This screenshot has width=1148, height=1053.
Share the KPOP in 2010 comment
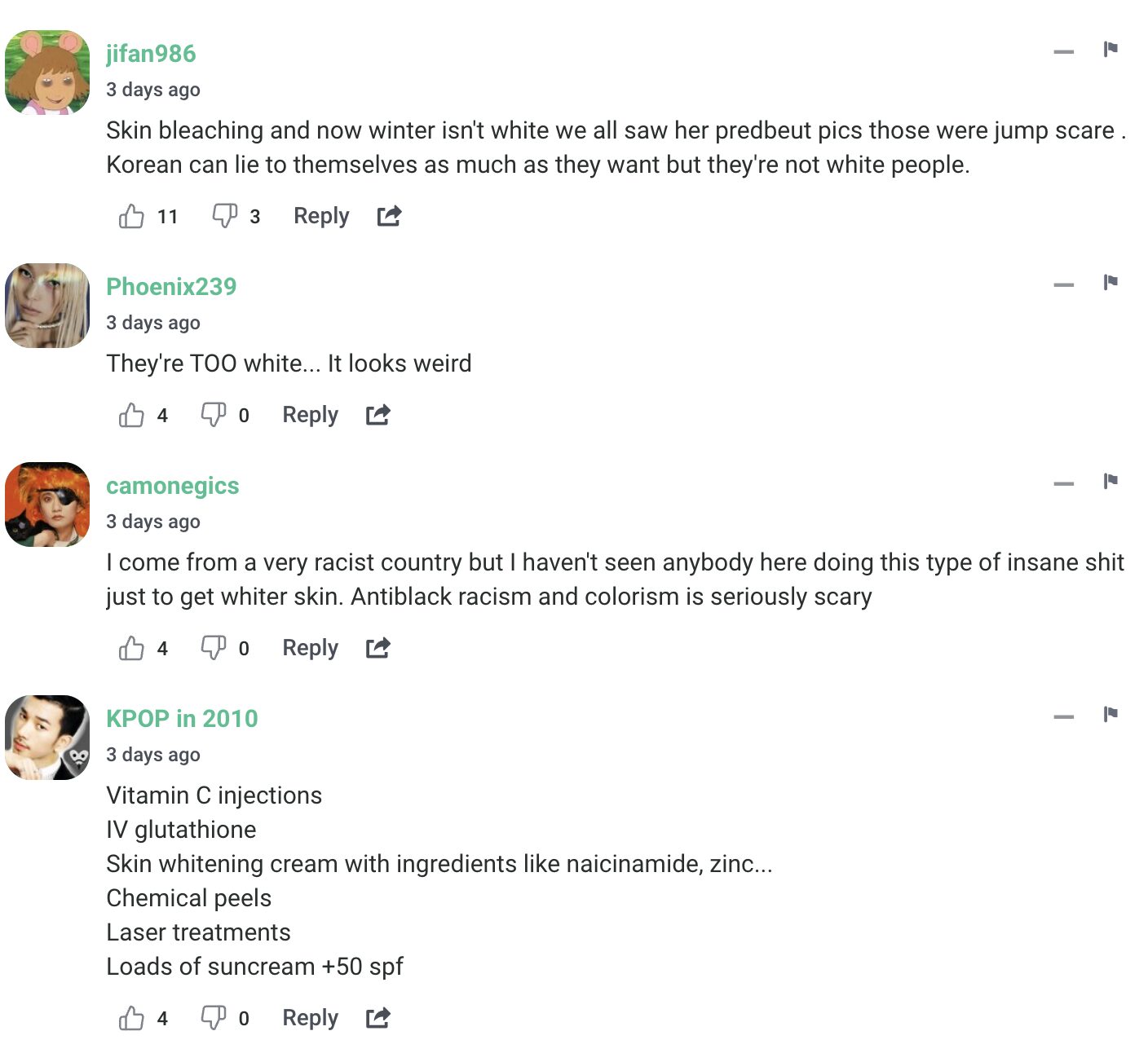click(x=378, y=1018)
